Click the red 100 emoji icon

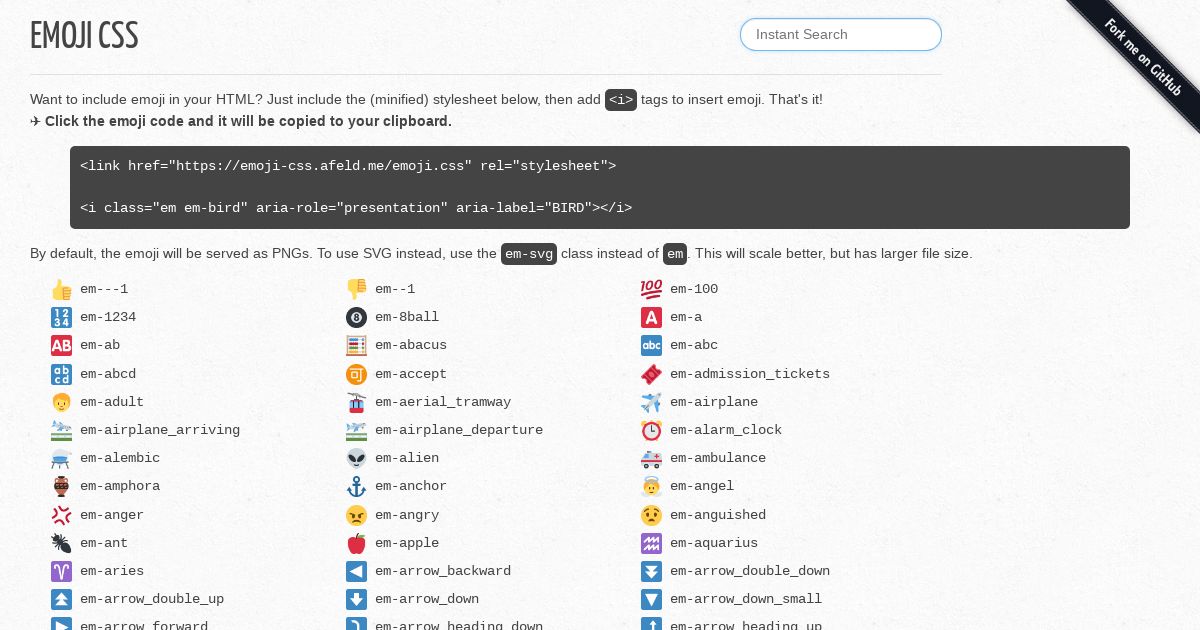pos(651,289)
